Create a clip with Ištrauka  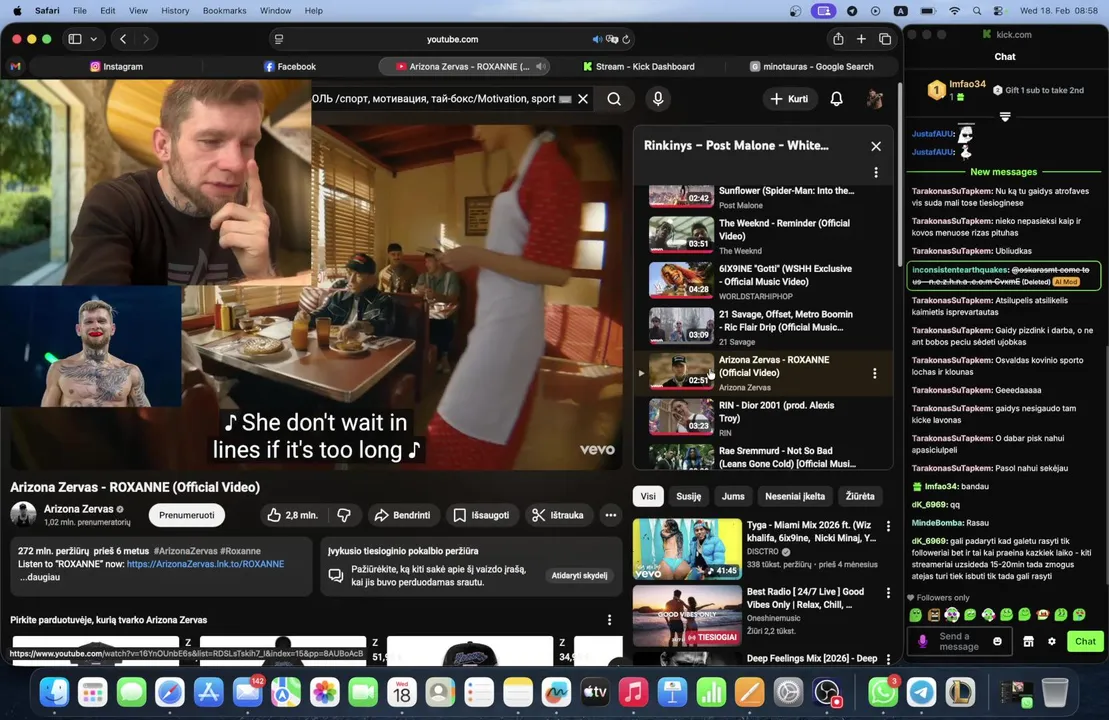(x=558, y=515)
